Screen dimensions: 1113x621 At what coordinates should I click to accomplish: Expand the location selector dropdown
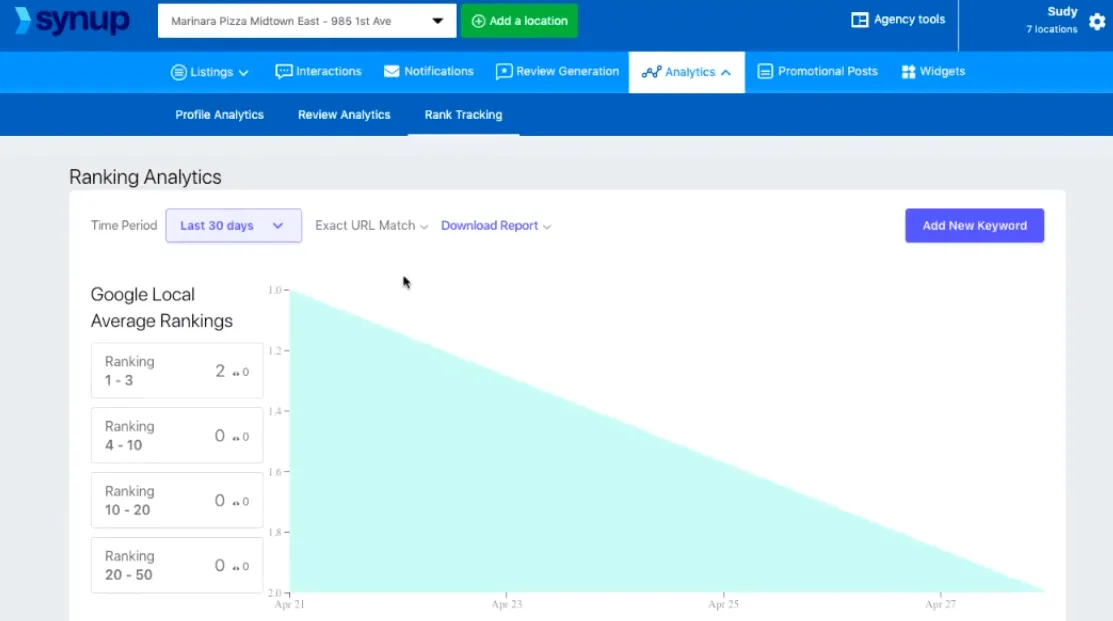point(437,21)
